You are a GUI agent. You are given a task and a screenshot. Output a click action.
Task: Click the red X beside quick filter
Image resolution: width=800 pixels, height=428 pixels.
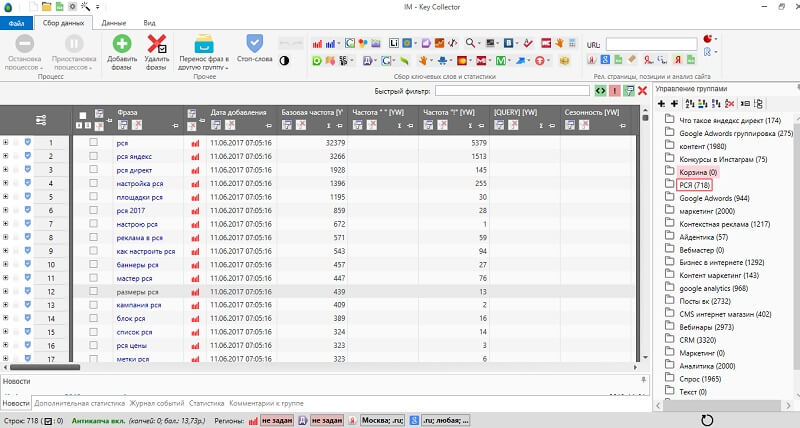coord(642,91)
